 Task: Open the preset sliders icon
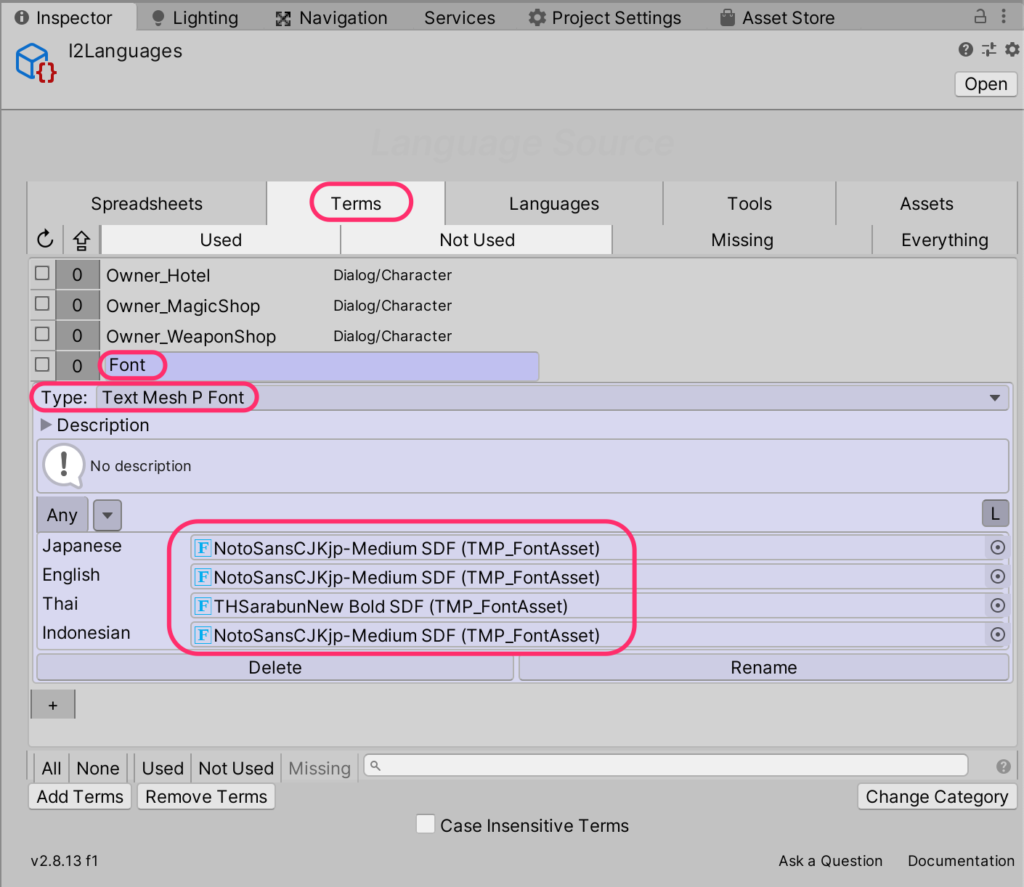click(989, 50)
